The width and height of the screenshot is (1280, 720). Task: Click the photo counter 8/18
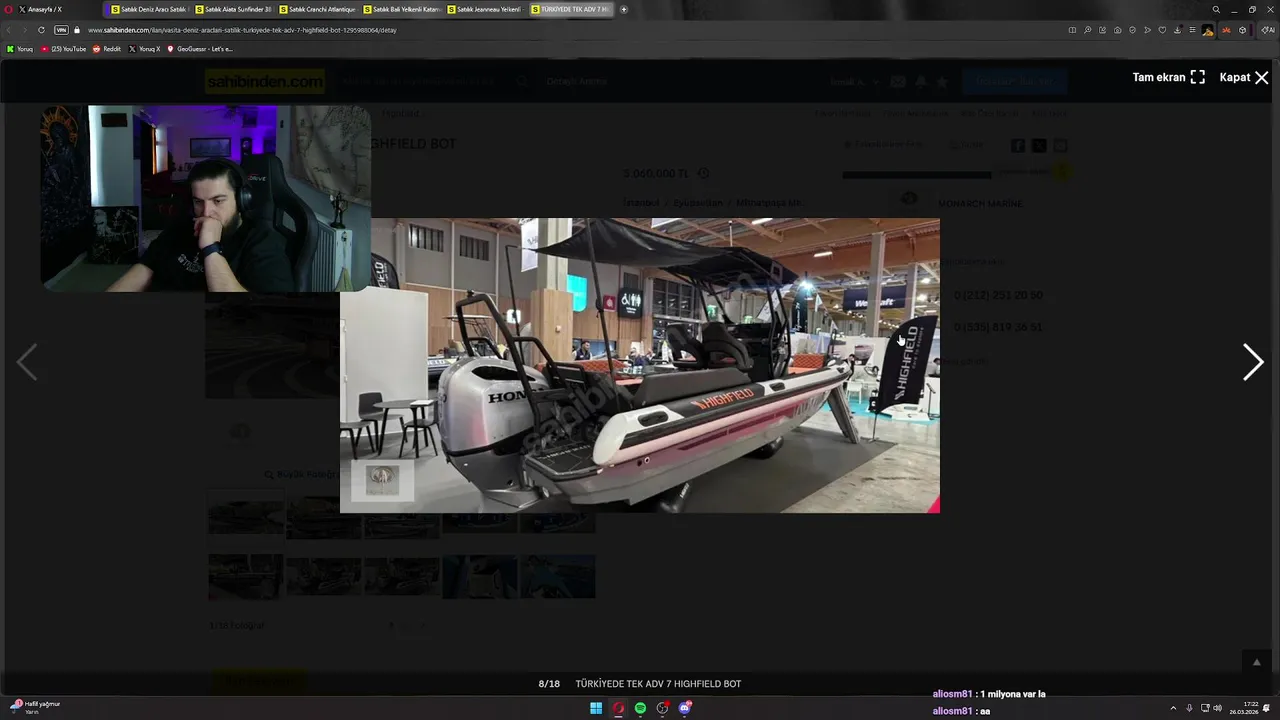pos(549,684)
